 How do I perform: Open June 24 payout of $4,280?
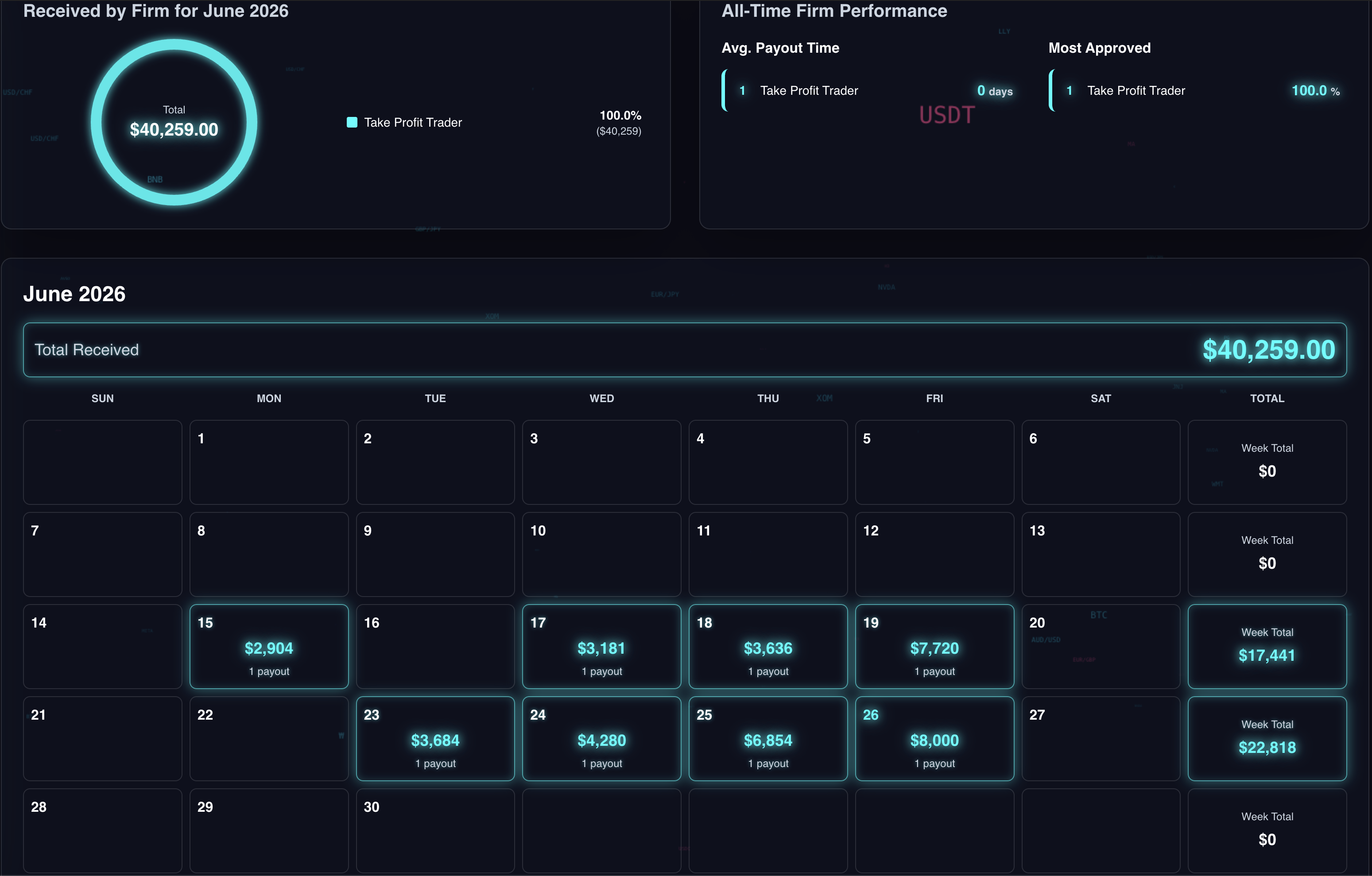(x=602, y=739)
